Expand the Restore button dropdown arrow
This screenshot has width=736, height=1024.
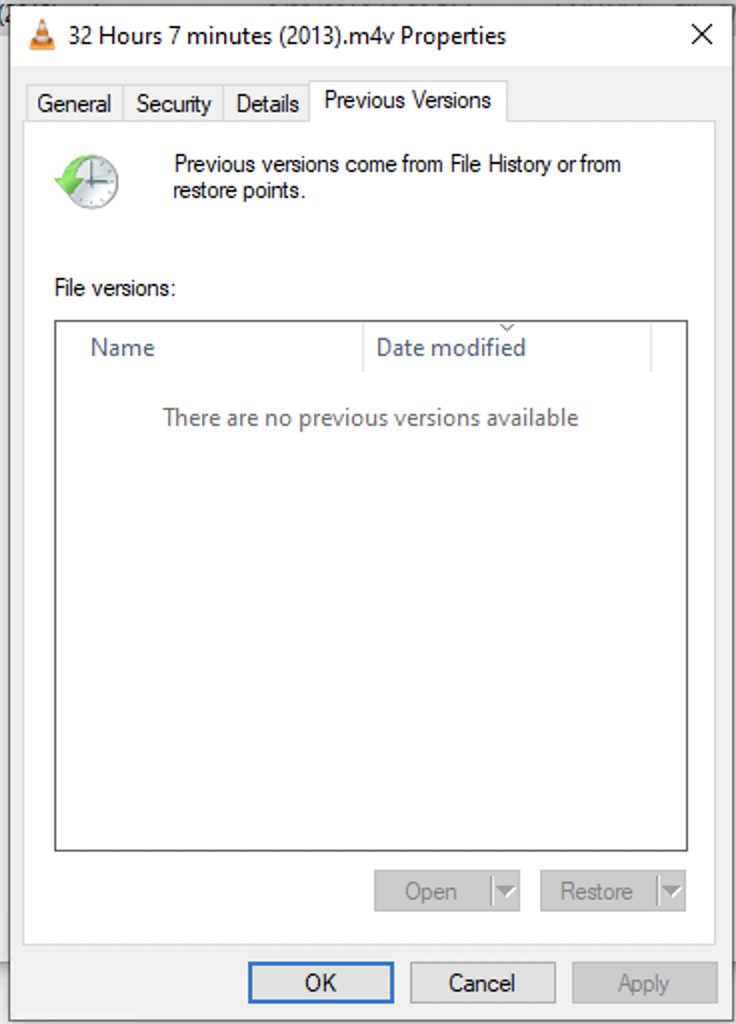pyautogui.click(x=671, y=891)
